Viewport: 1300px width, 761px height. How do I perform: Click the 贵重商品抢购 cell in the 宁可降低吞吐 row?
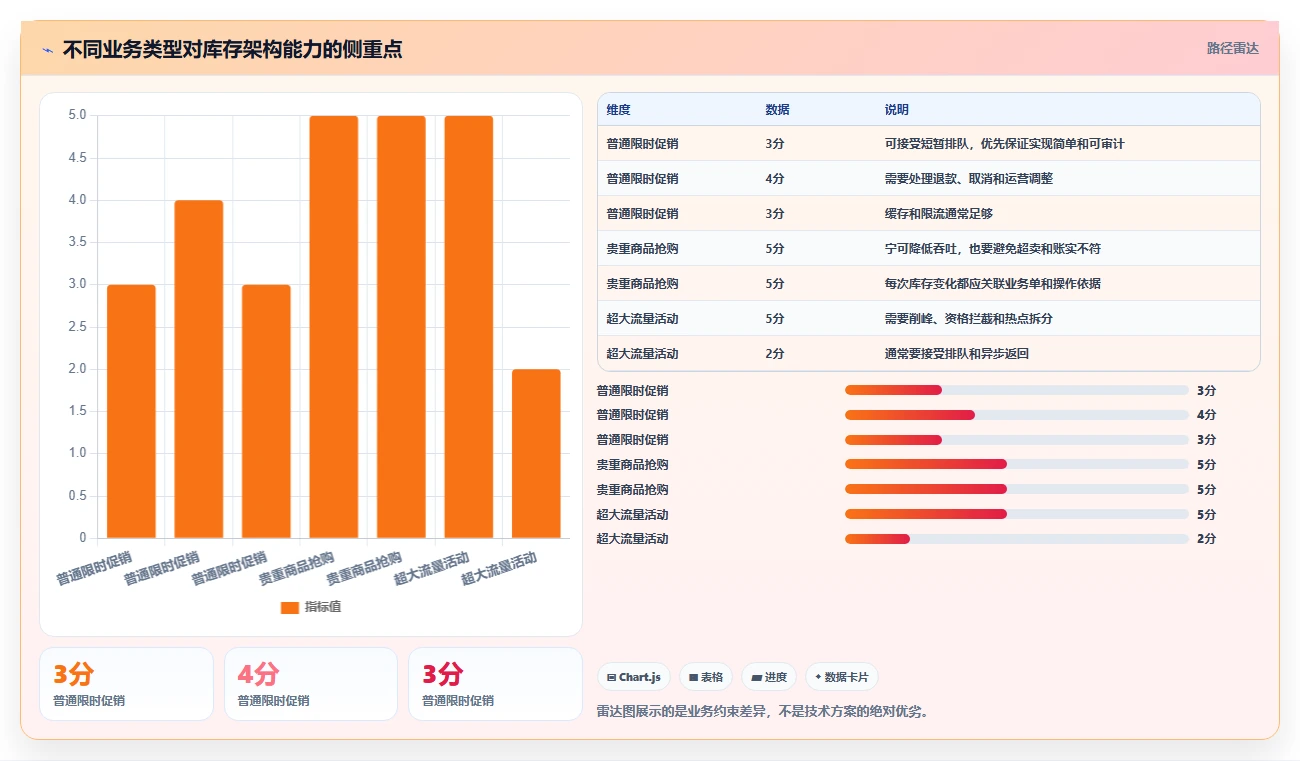point(642,249)
